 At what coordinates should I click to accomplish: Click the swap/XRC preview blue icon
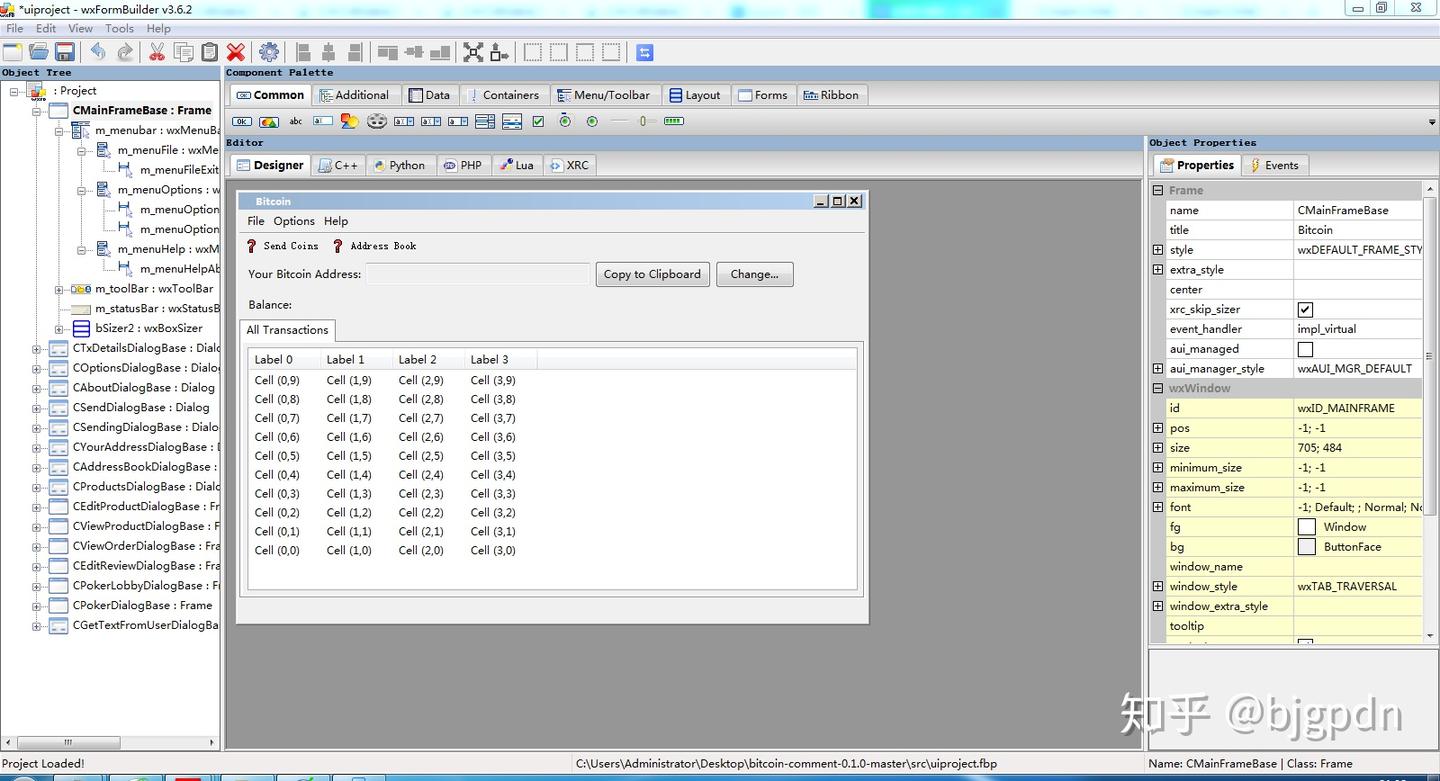pos(645,52)
